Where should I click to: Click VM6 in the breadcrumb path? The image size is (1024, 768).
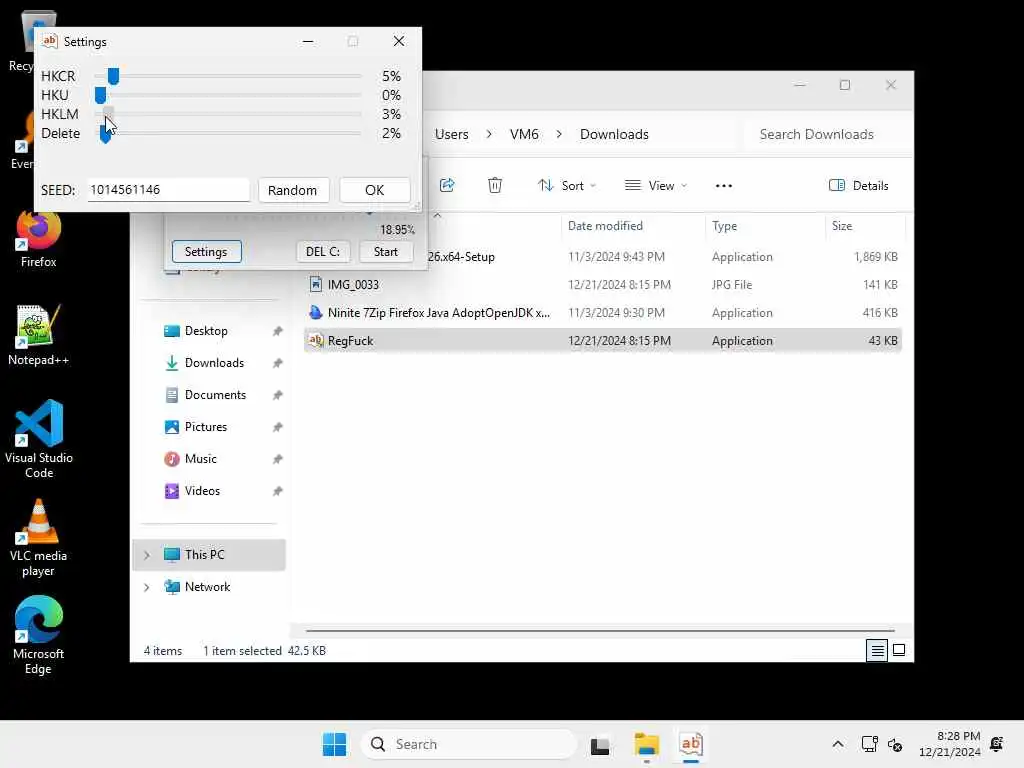click(524, 135)
